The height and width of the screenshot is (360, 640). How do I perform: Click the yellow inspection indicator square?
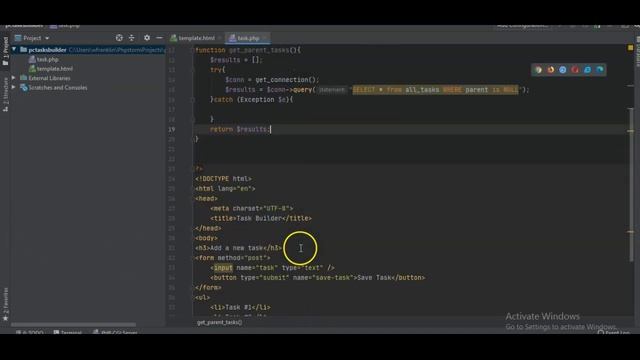coord(630,48)
